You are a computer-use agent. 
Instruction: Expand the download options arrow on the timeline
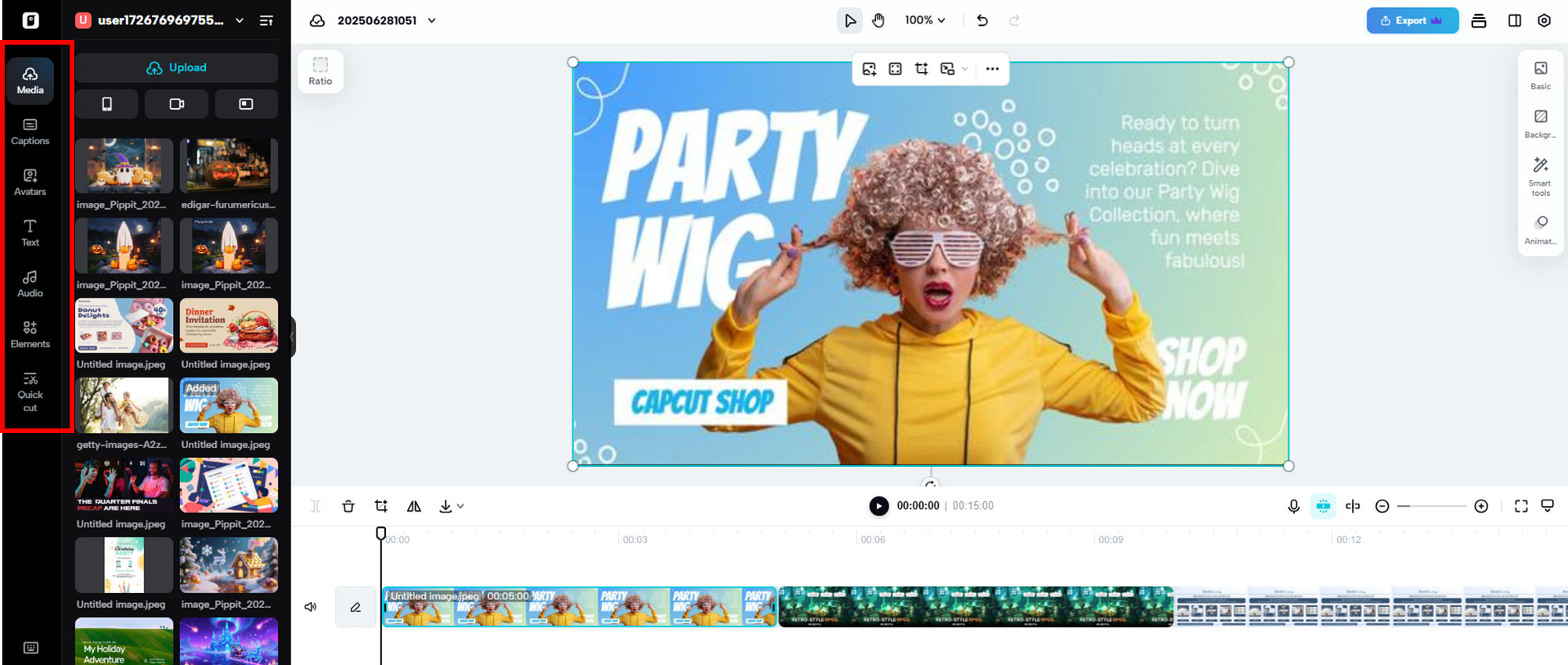460,506
